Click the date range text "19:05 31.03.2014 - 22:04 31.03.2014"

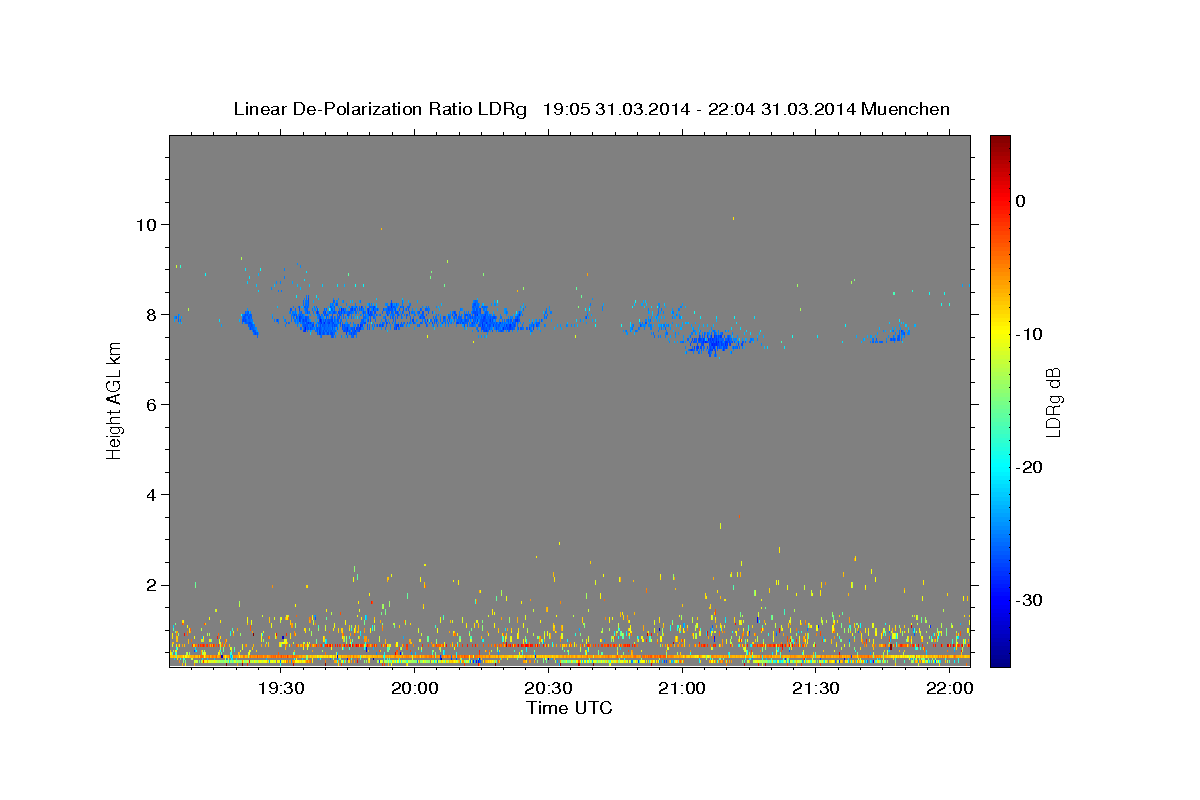coord(699,109)
